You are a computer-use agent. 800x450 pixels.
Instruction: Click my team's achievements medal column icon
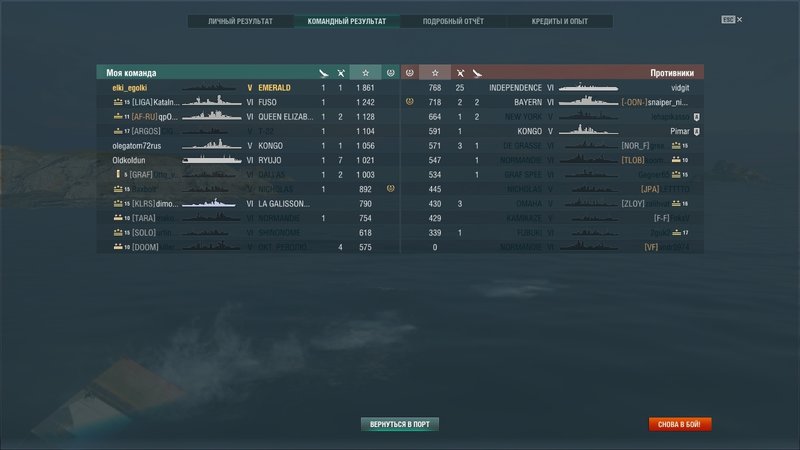(x=391, y=73)
